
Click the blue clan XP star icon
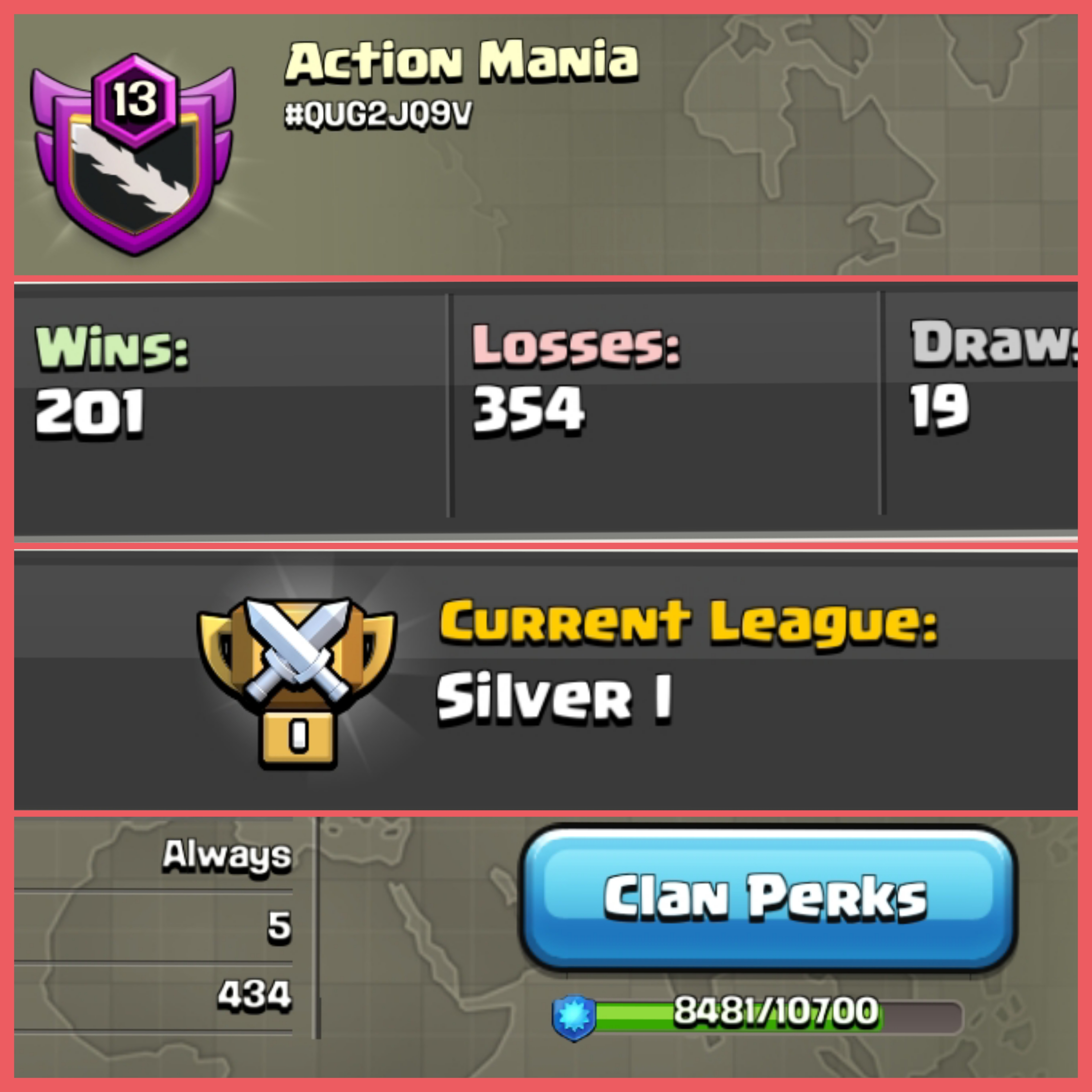[574, 1018]
